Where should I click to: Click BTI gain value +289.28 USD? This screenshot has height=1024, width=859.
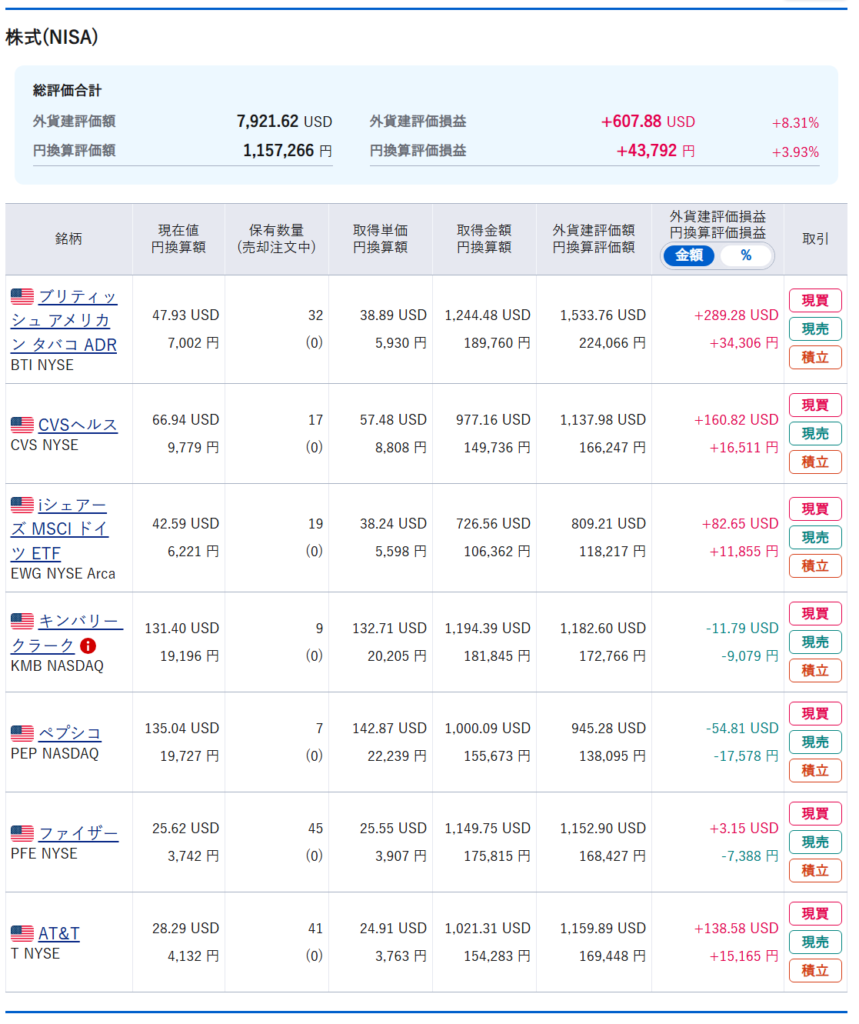(736, 315)
